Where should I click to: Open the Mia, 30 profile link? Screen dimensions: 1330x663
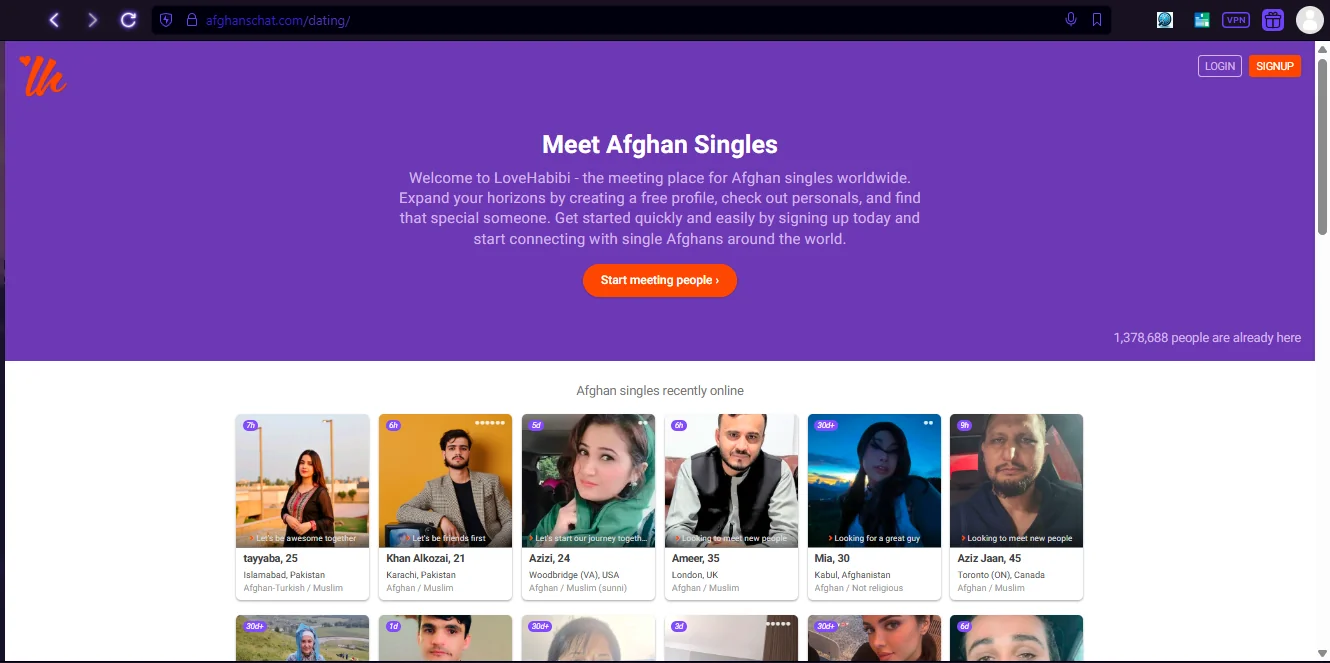832,559
